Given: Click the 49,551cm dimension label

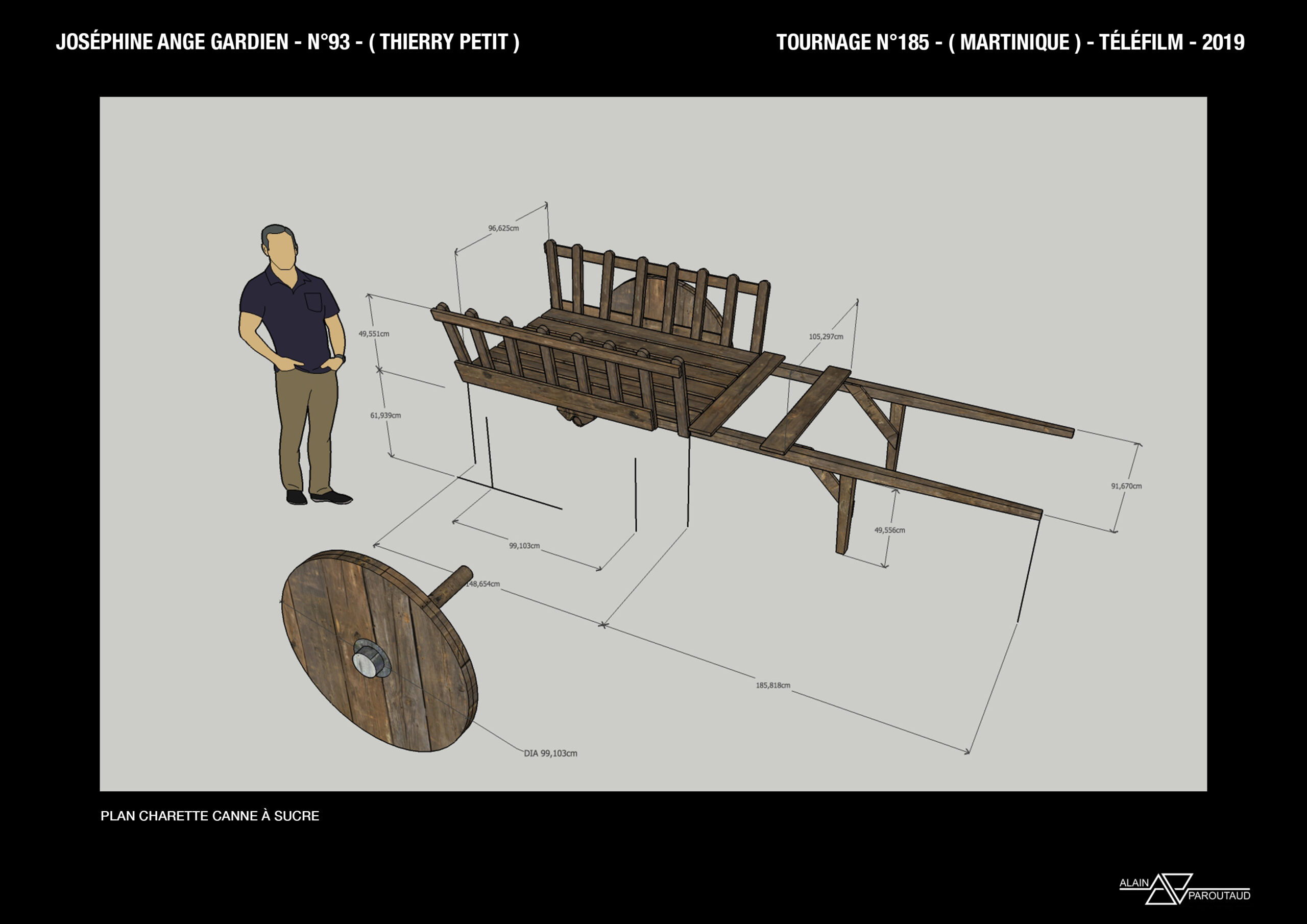Looking at the screenshot, I should pos(373,334).
